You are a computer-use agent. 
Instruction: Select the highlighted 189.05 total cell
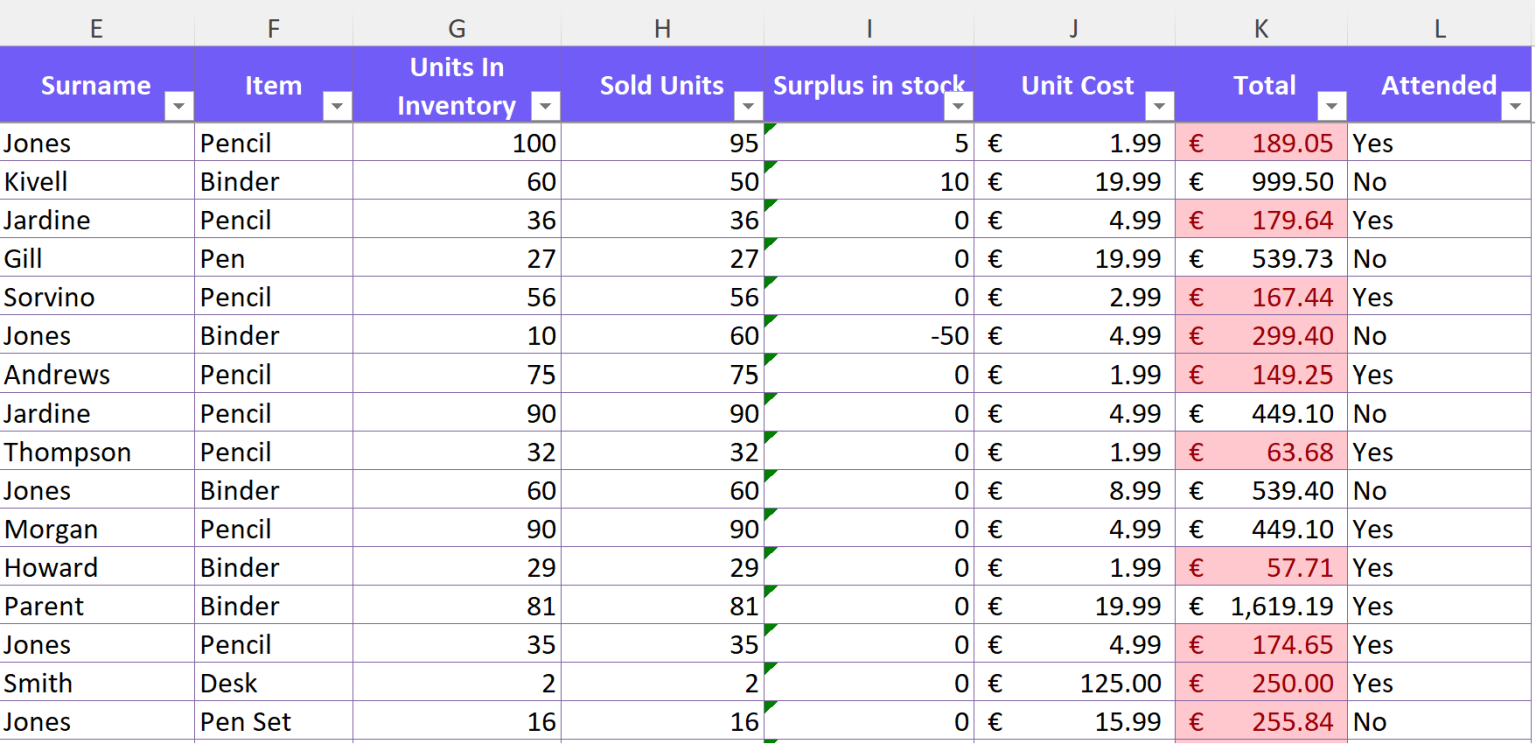(x=1261, y=143)
